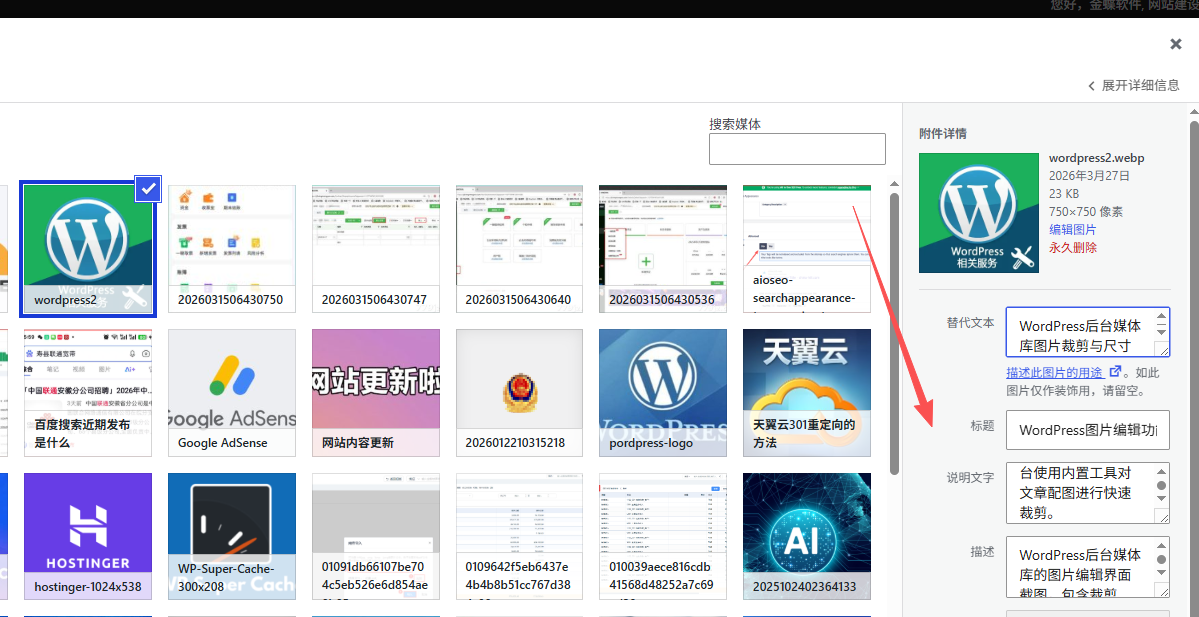Click the wordpress2.webp filename text
Image resolution: width=1199 pixels, height=617 pixels.
click(1097, 158)
